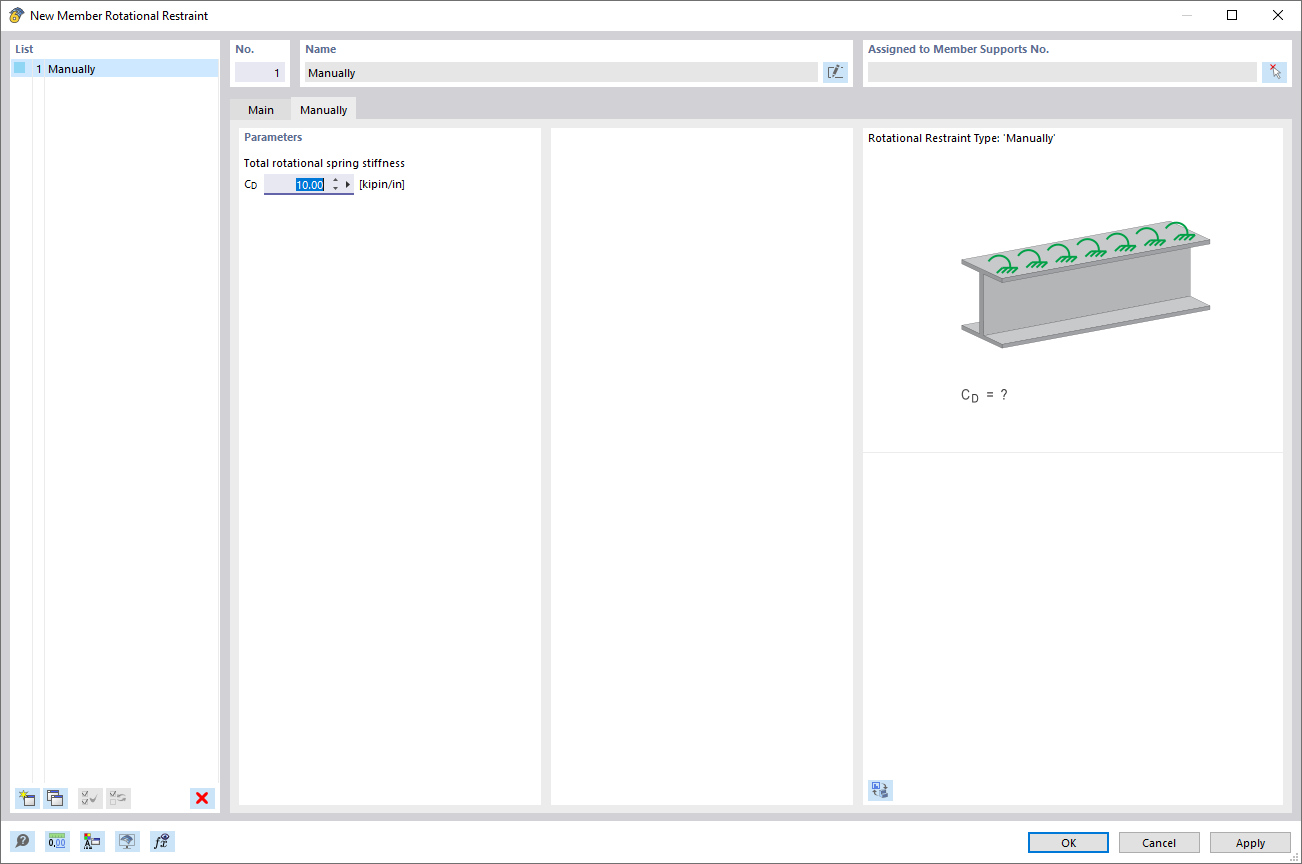Switch to the Manually tab

[x=322, y=109]
